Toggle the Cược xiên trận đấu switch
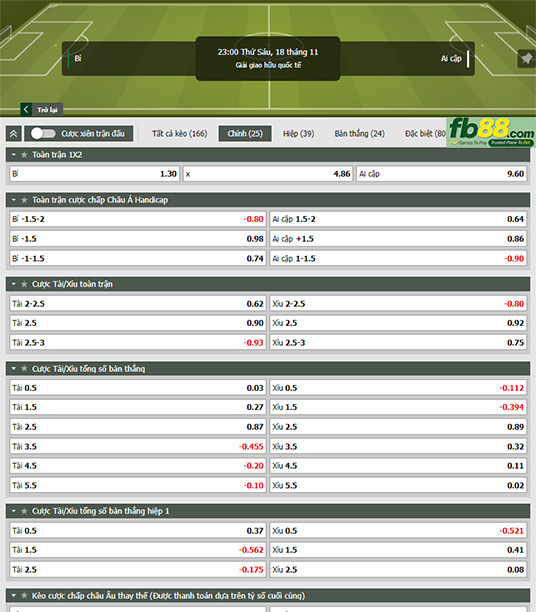Screen dimensions: 536x612 coord(43,133)
